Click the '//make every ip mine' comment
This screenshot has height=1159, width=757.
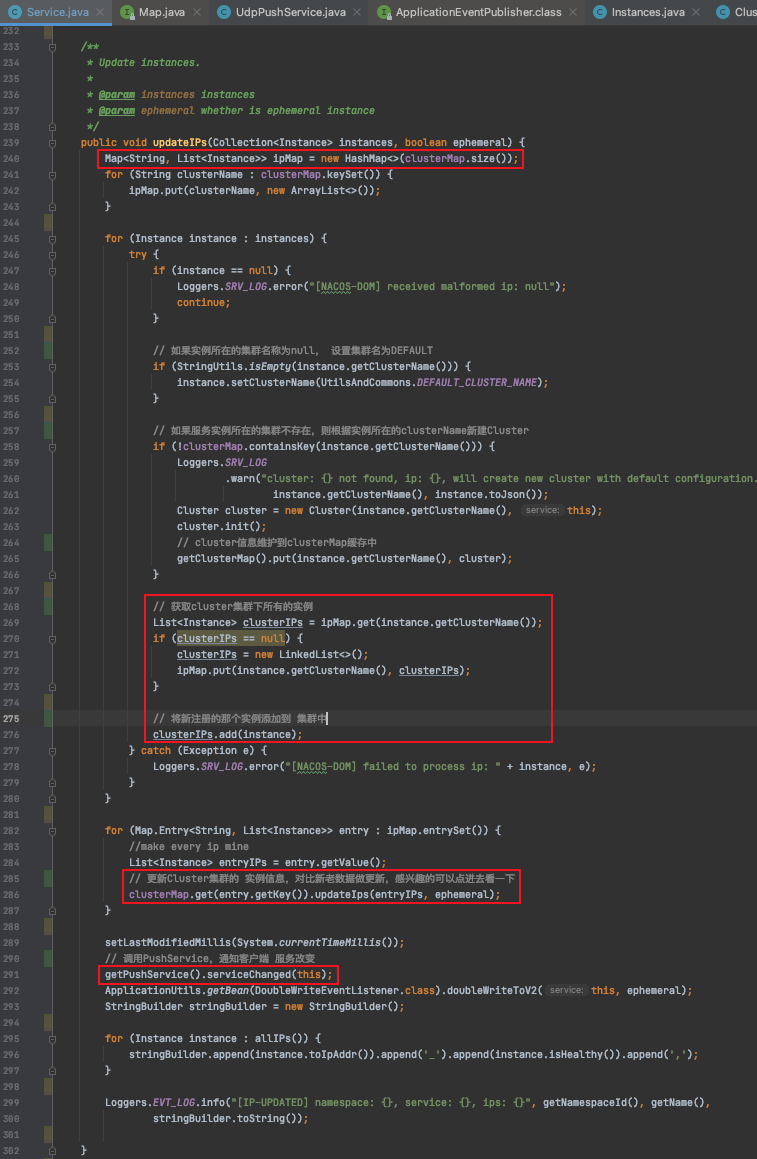189,846
